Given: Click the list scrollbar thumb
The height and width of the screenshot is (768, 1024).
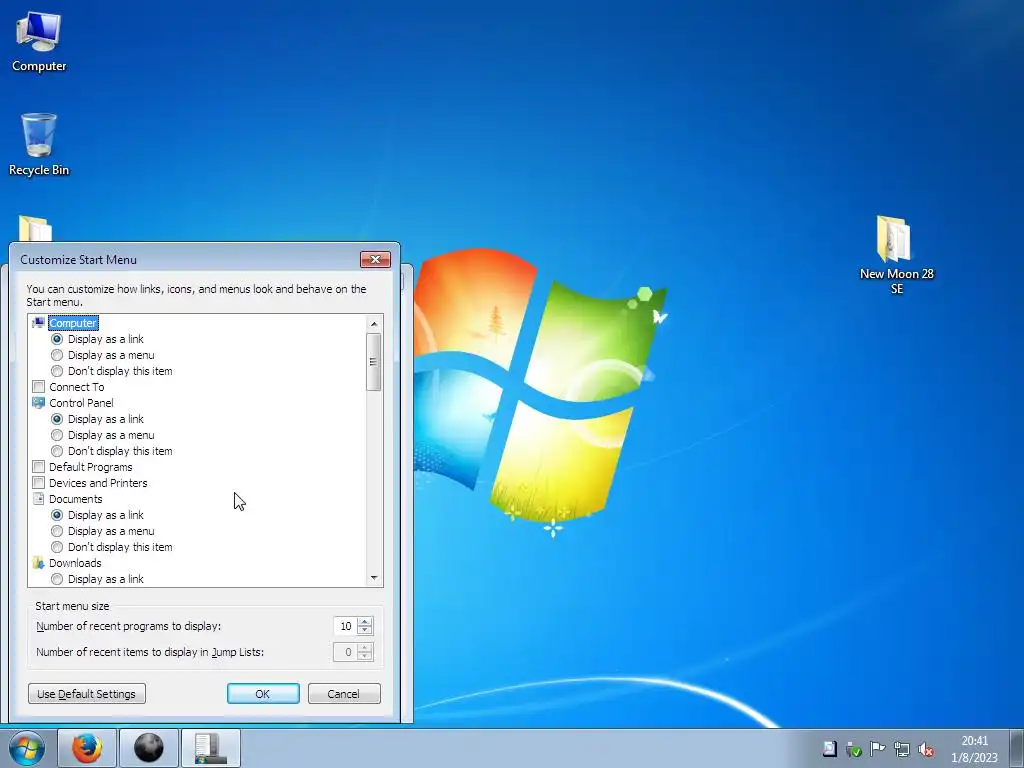Looking at the screenshot, I should pos(374,362).
